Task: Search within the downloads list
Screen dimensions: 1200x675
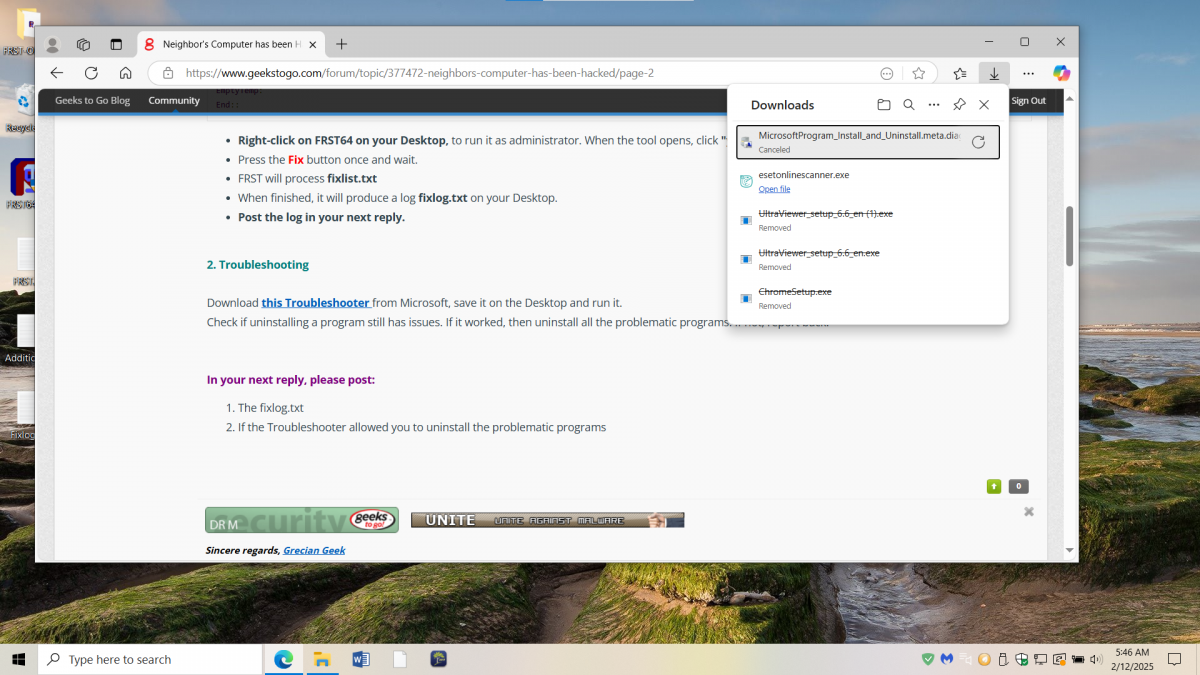Action: coord(909,105)
